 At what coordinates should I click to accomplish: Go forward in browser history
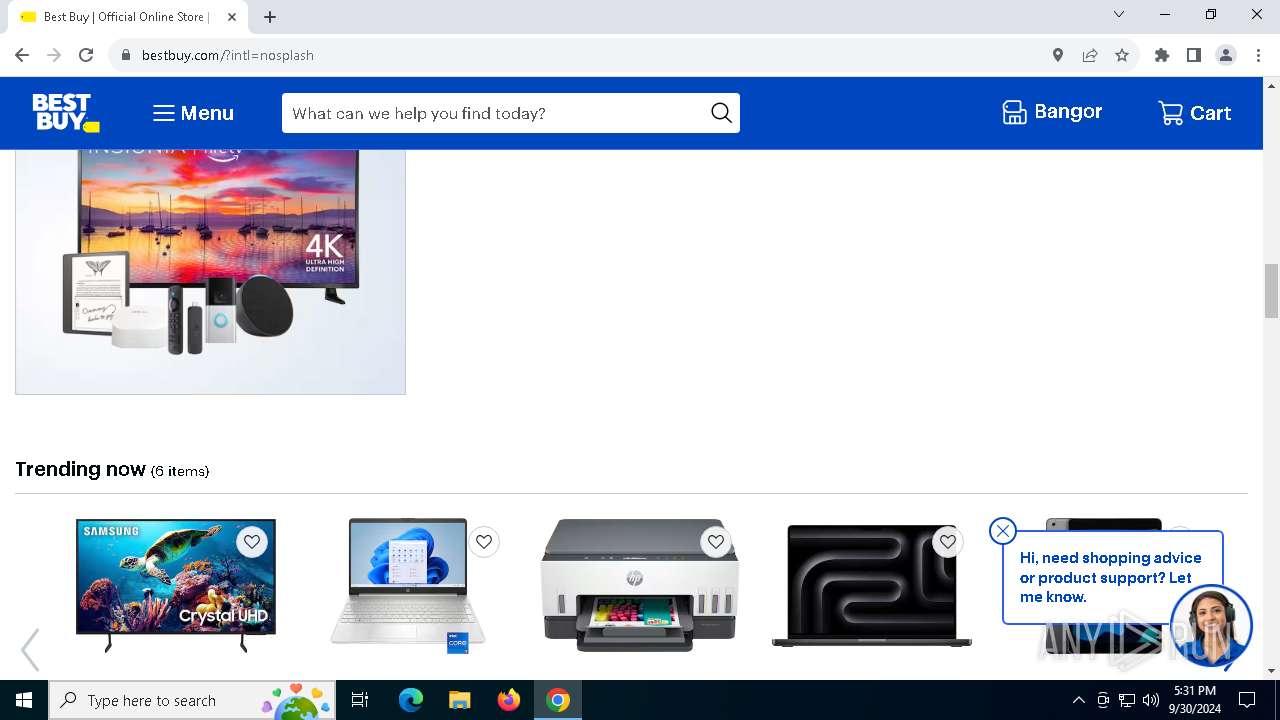point(54,55)
